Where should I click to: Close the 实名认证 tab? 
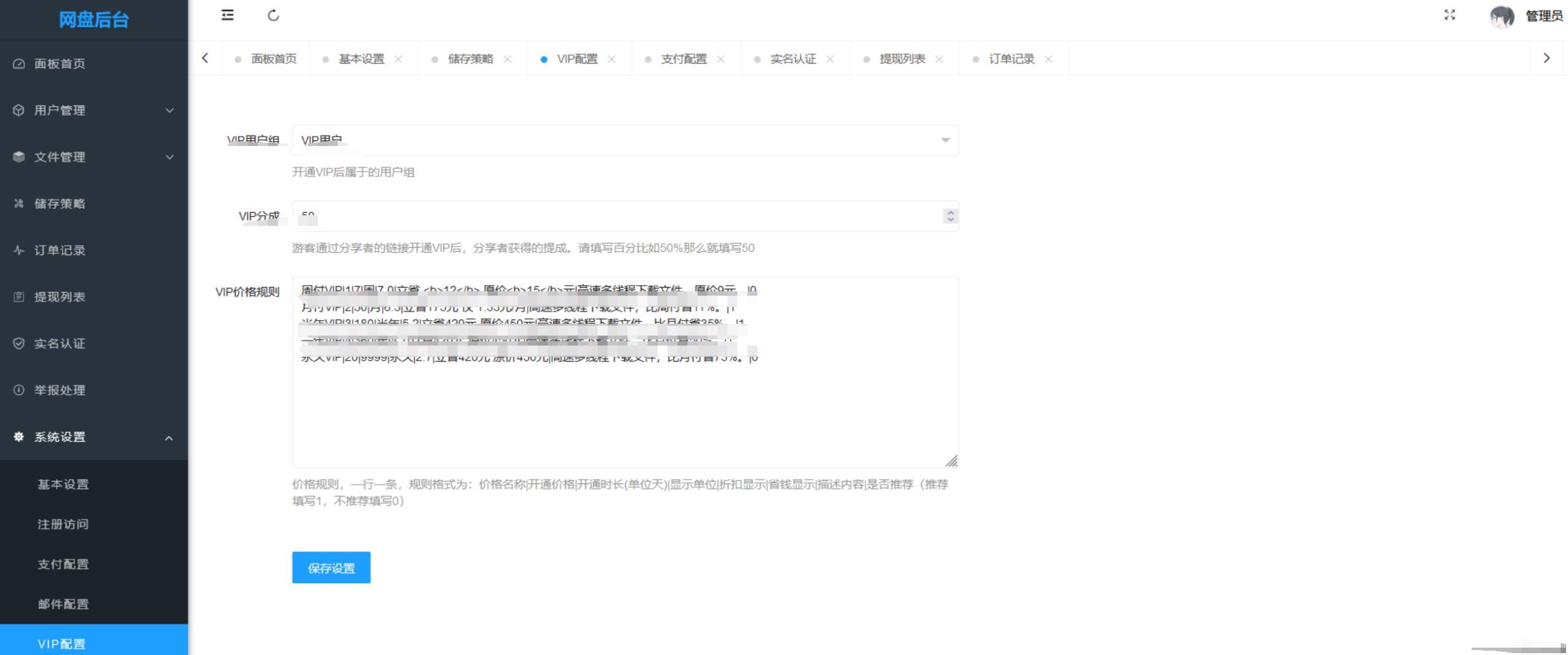pyautogui.click(x=830, y=59)
